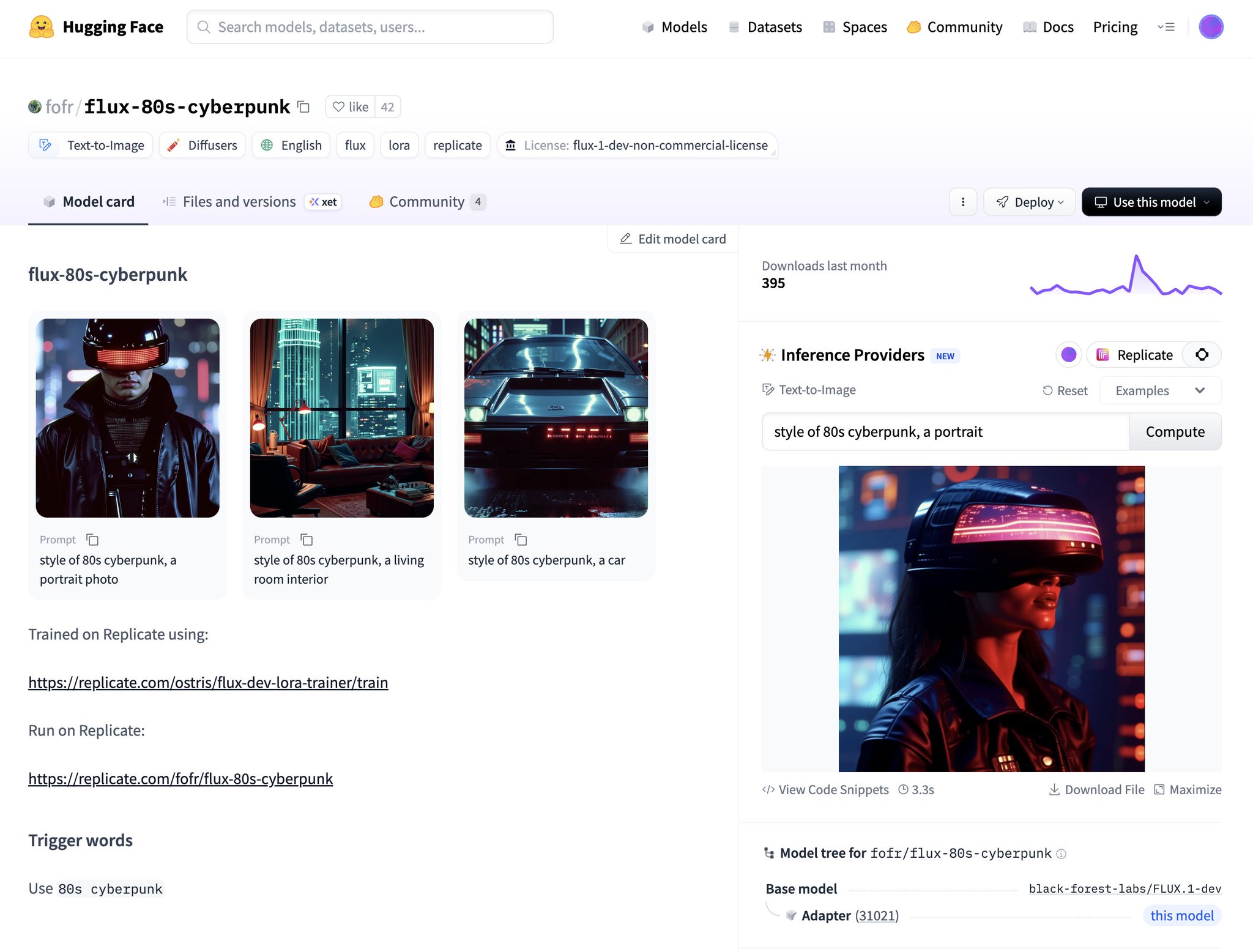
Task: Click the model tree branch icon
Action: (x=769, y=853)
